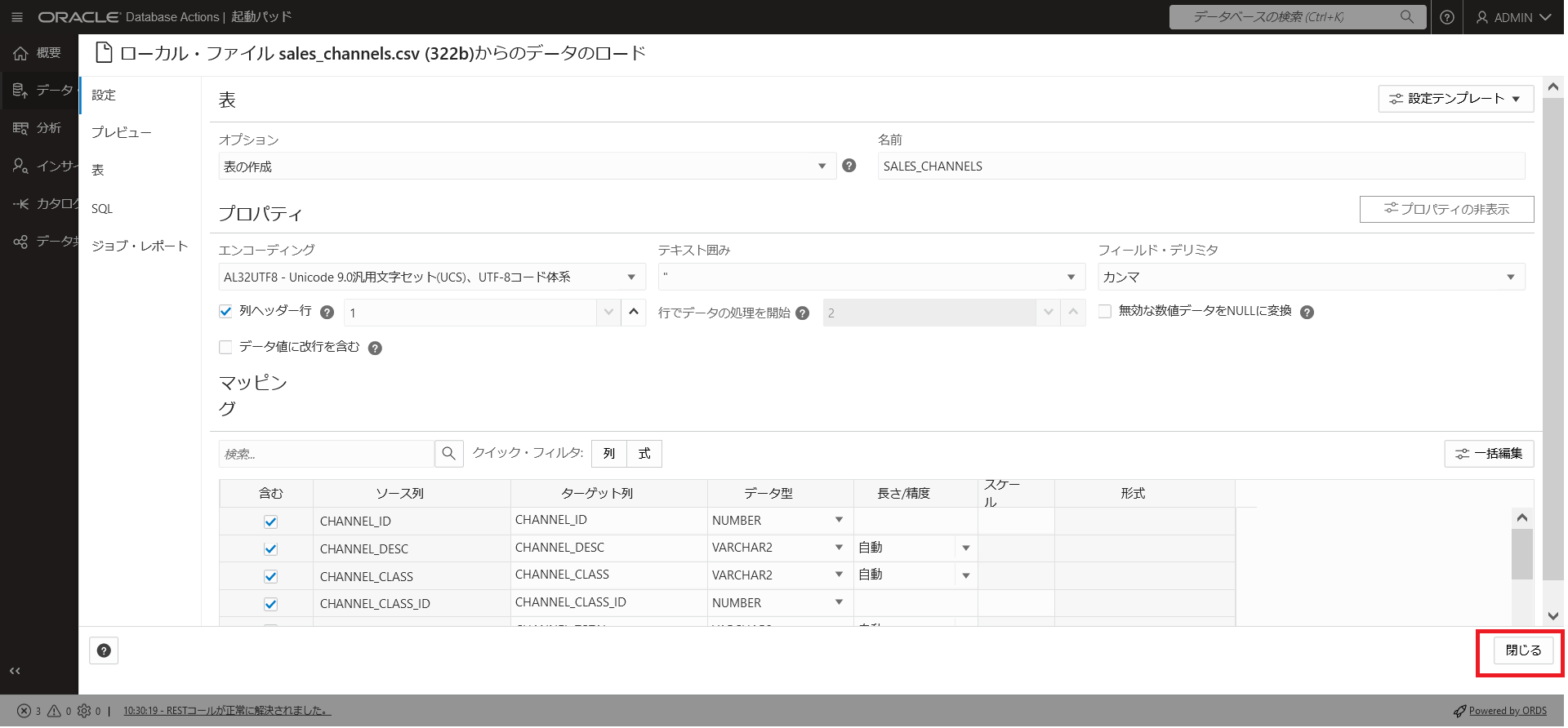Open length 自動 dropdown for CHANNEL_CLASS
This screenshot has width=1568, height=728.
(966, 575)
